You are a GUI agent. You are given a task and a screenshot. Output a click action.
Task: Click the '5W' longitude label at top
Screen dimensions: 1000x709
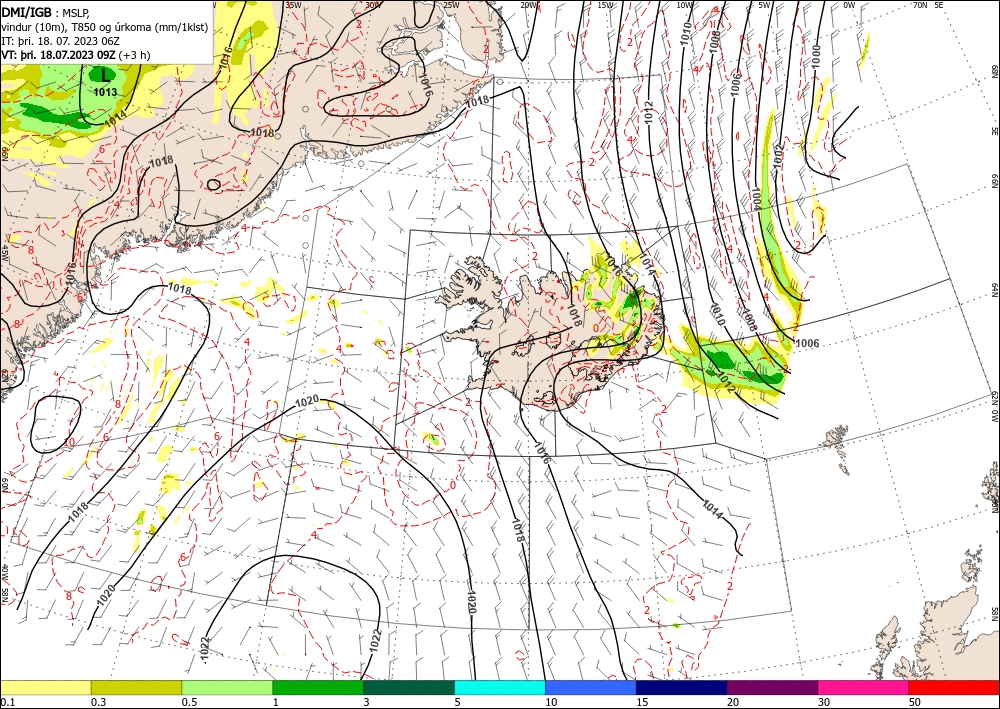[765, 5]
